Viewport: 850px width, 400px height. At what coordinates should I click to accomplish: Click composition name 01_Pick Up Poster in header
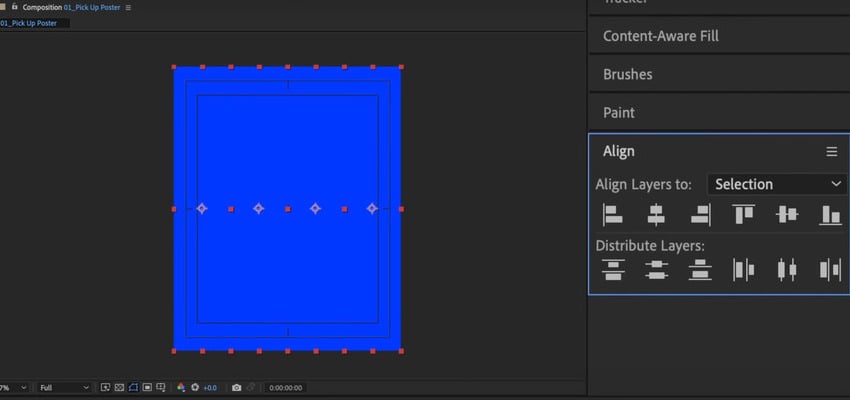(x=92, y=8)
